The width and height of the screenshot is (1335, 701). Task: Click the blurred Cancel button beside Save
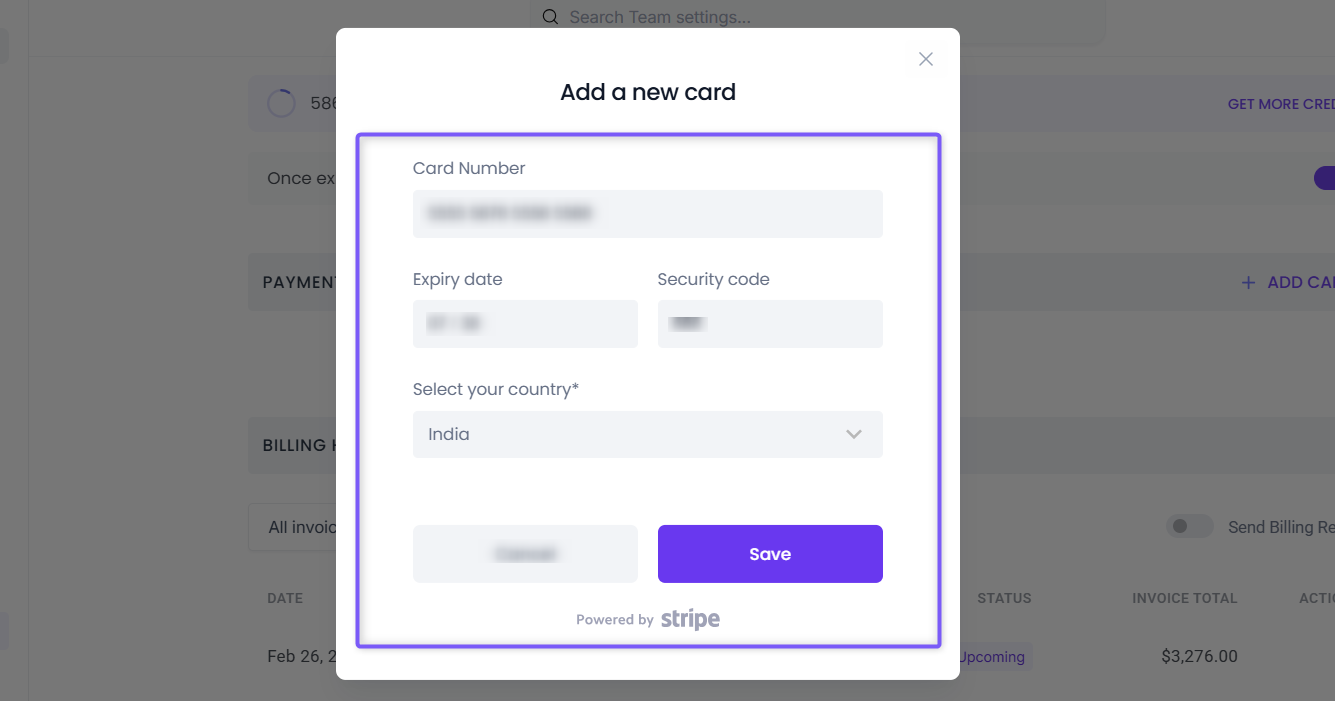525,554
